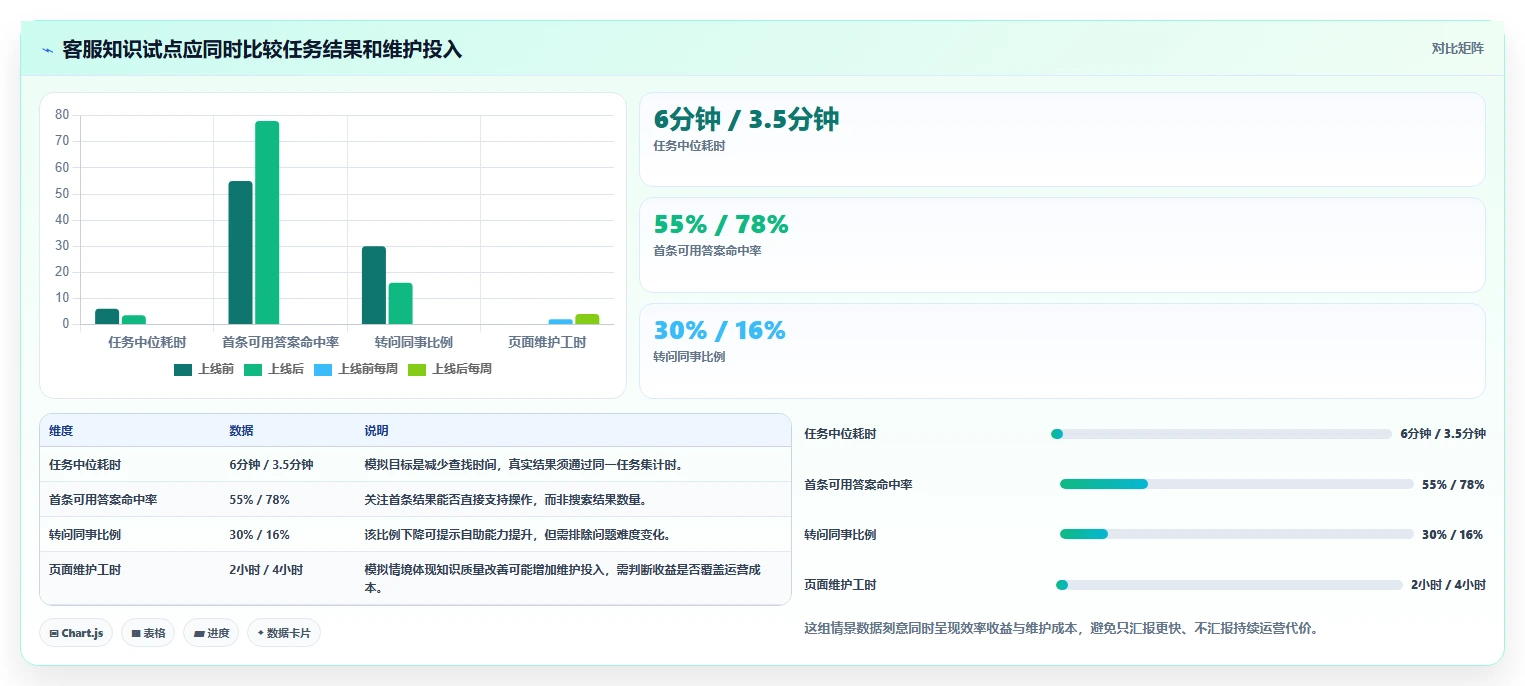Click the 说明 column header

pos(376,431)
